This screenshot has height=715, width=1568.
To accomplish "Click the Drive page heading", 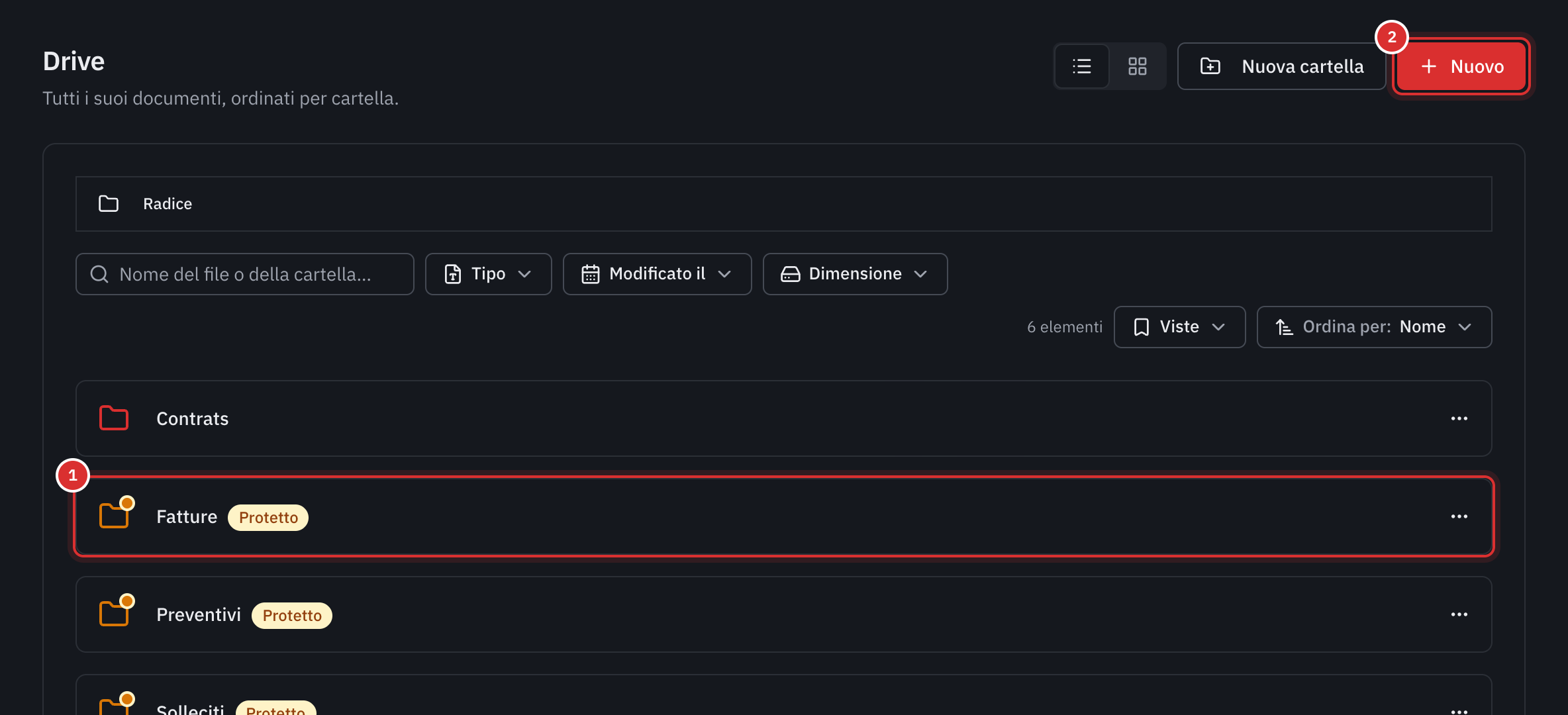I will tap(74, 61).
